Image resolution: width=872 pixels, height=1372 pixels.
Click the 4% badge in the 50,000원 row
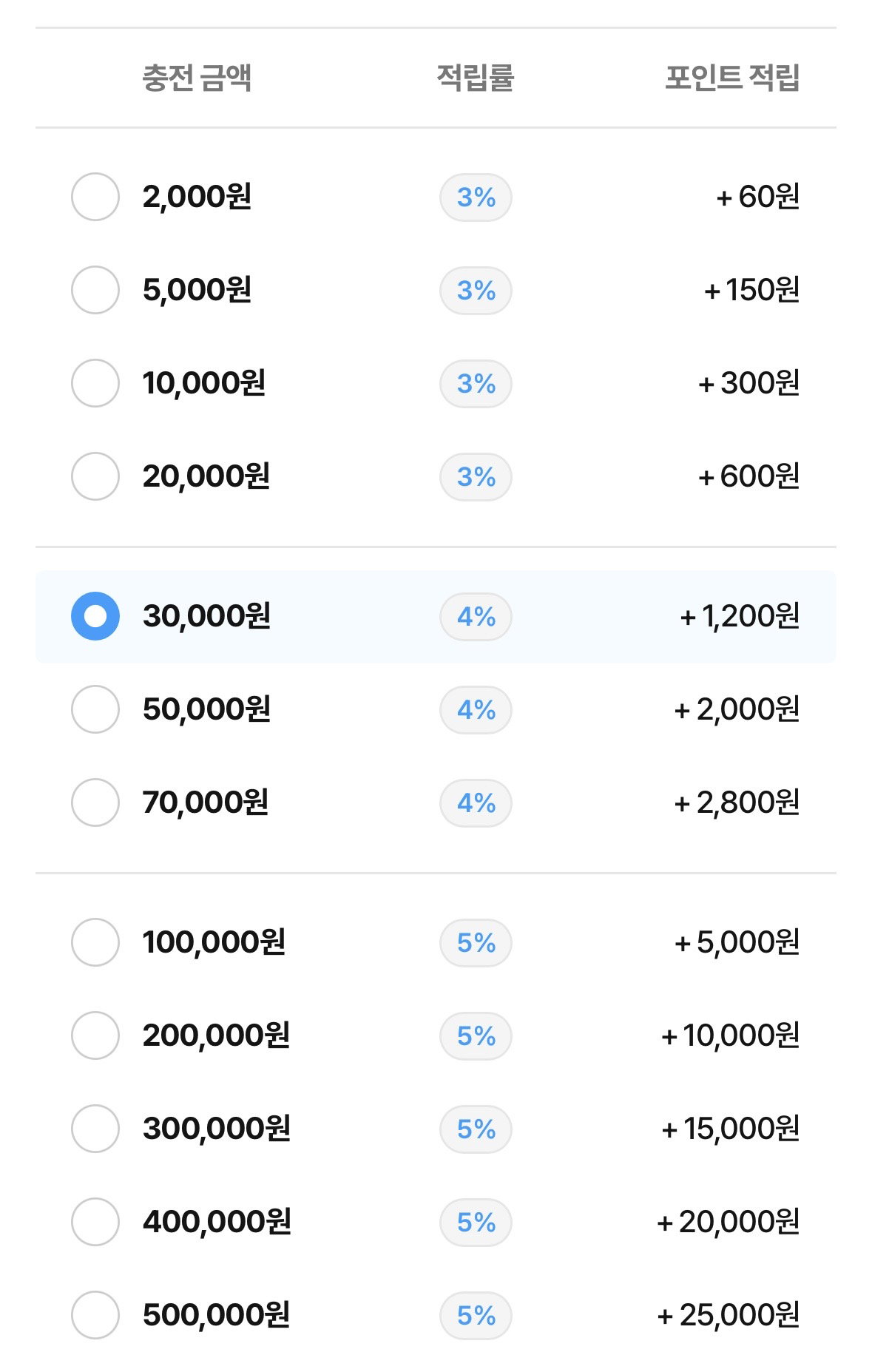[476, 710]
